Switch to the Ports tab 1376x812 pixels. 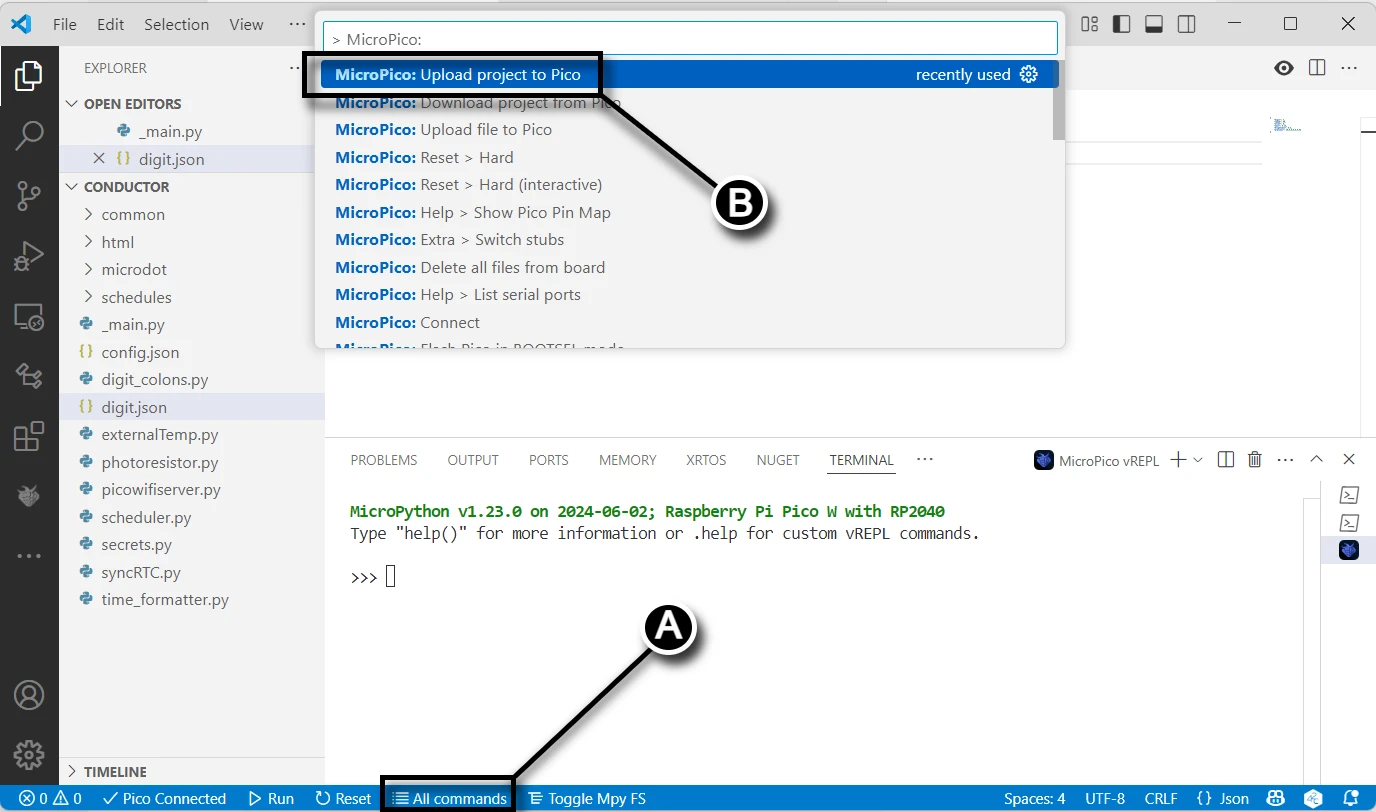pyautogui.click(x=548, y=460)
